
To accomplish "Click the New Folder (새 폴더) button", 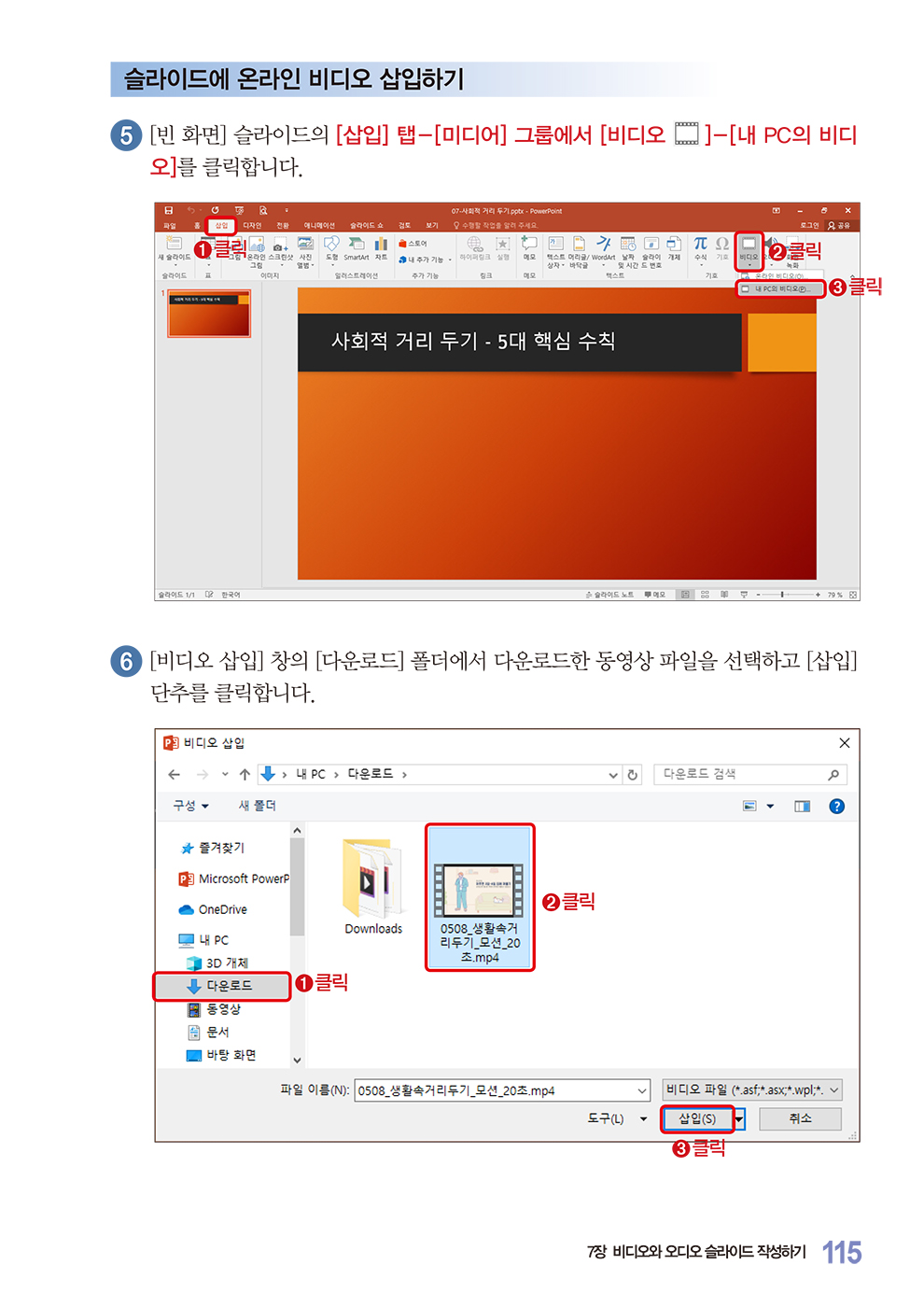I will 257,806.
